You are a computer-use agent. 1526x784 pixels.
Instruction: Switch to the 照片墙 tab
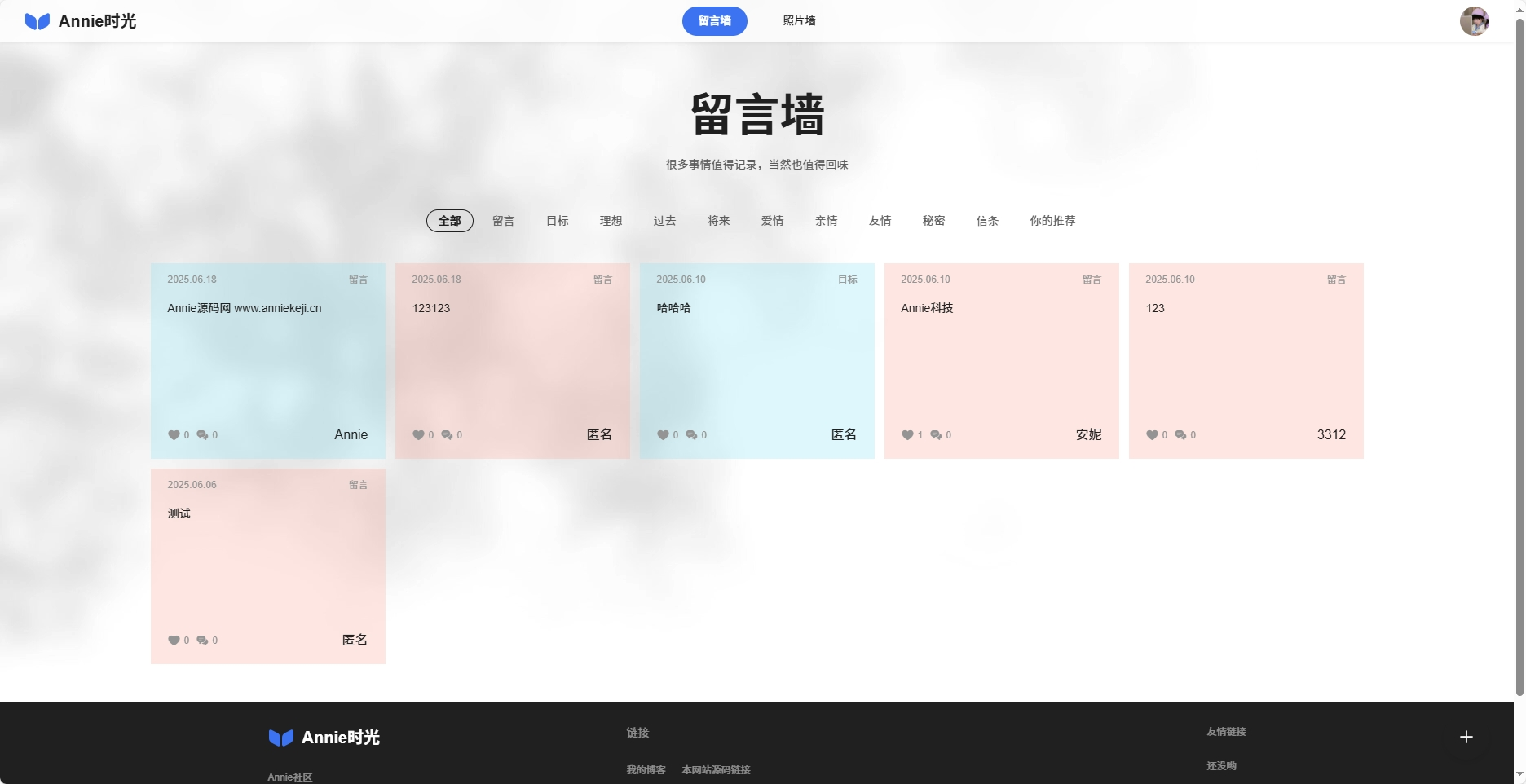click(x=799, y=21)
